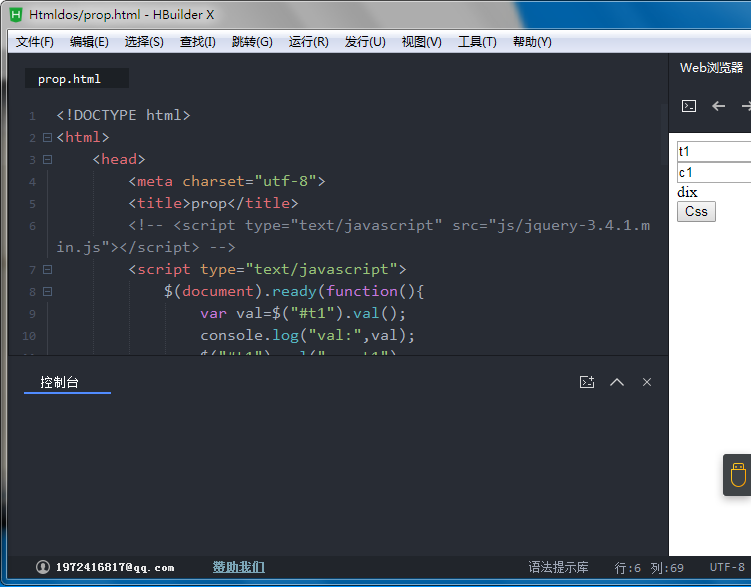Click the Css button in browser preview
751x587 pixels.
pos(696,212)
